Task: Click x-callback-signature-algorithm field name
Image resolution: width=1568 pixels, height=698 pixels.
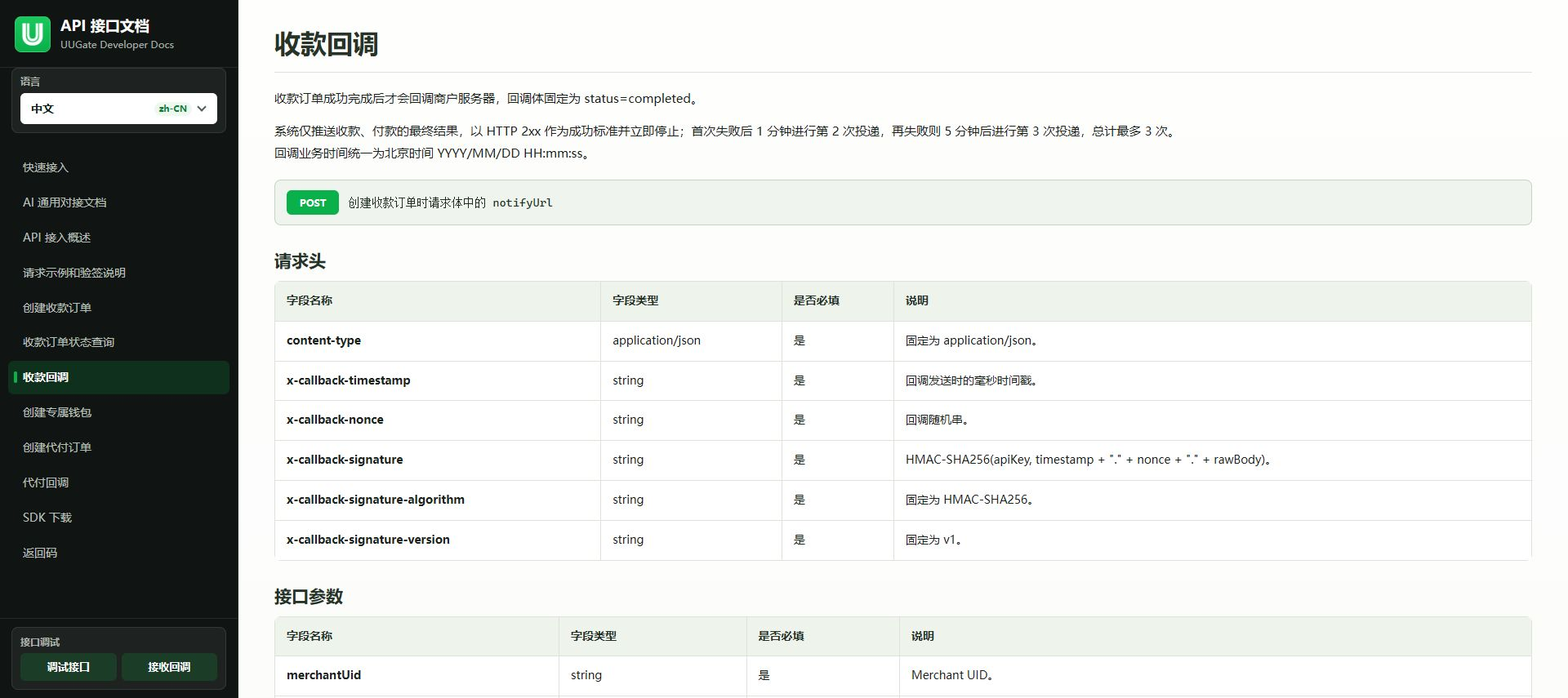Action: pyautogui.click(x=376, y=500)
